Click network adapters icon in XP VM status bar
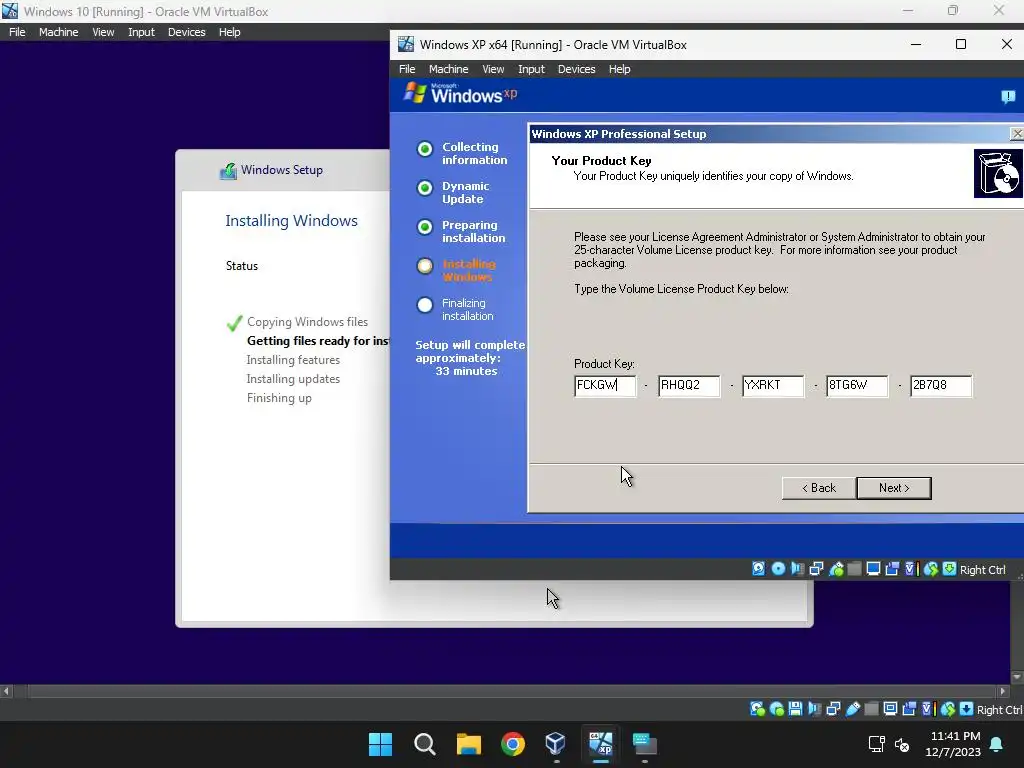This screenshot has width=1024, height=768. [x=816, y=569]
